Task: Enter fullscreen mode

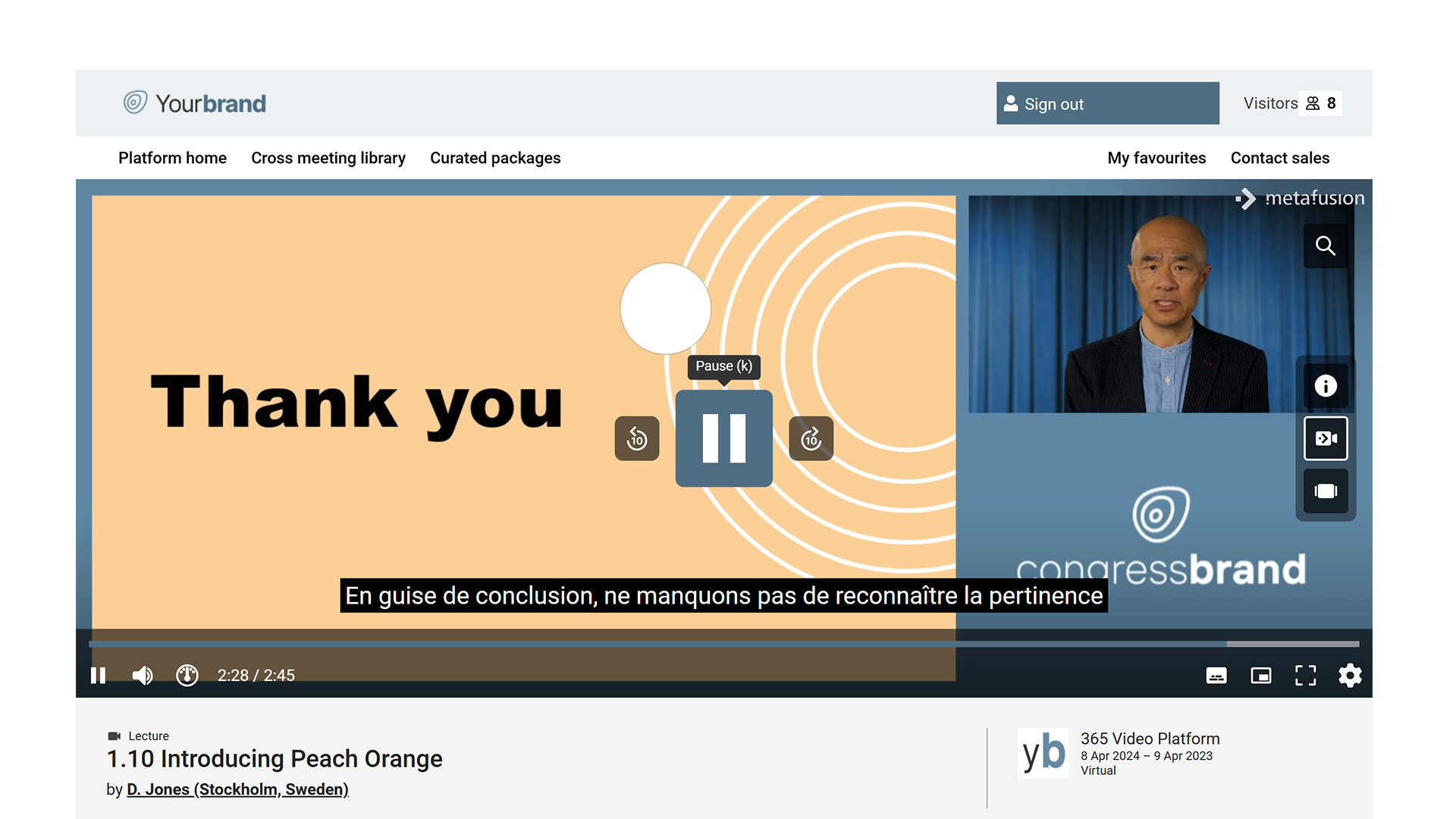Action: [1305, 675]
